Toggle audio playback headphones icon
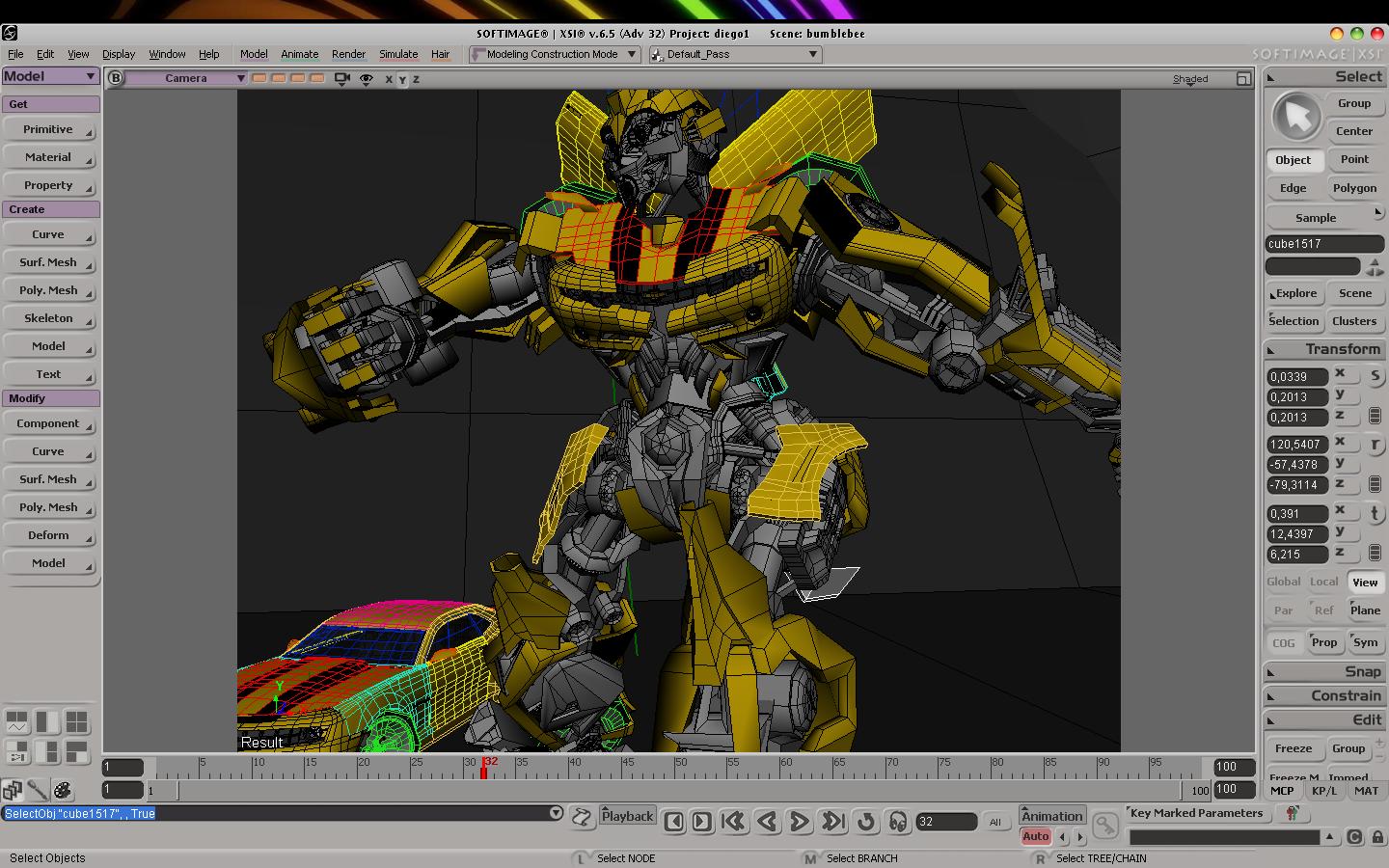Screen dimensions: 1389x868 click(x=898, y=821)
